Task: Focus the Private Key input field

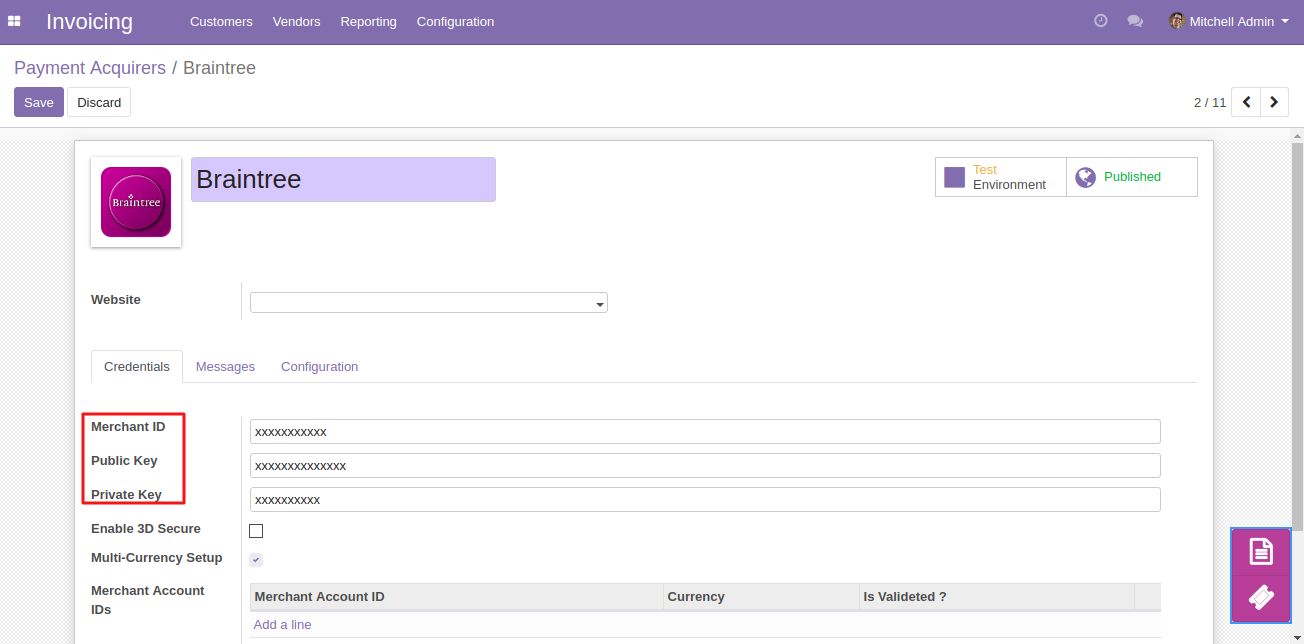Action: click(705, 499)
